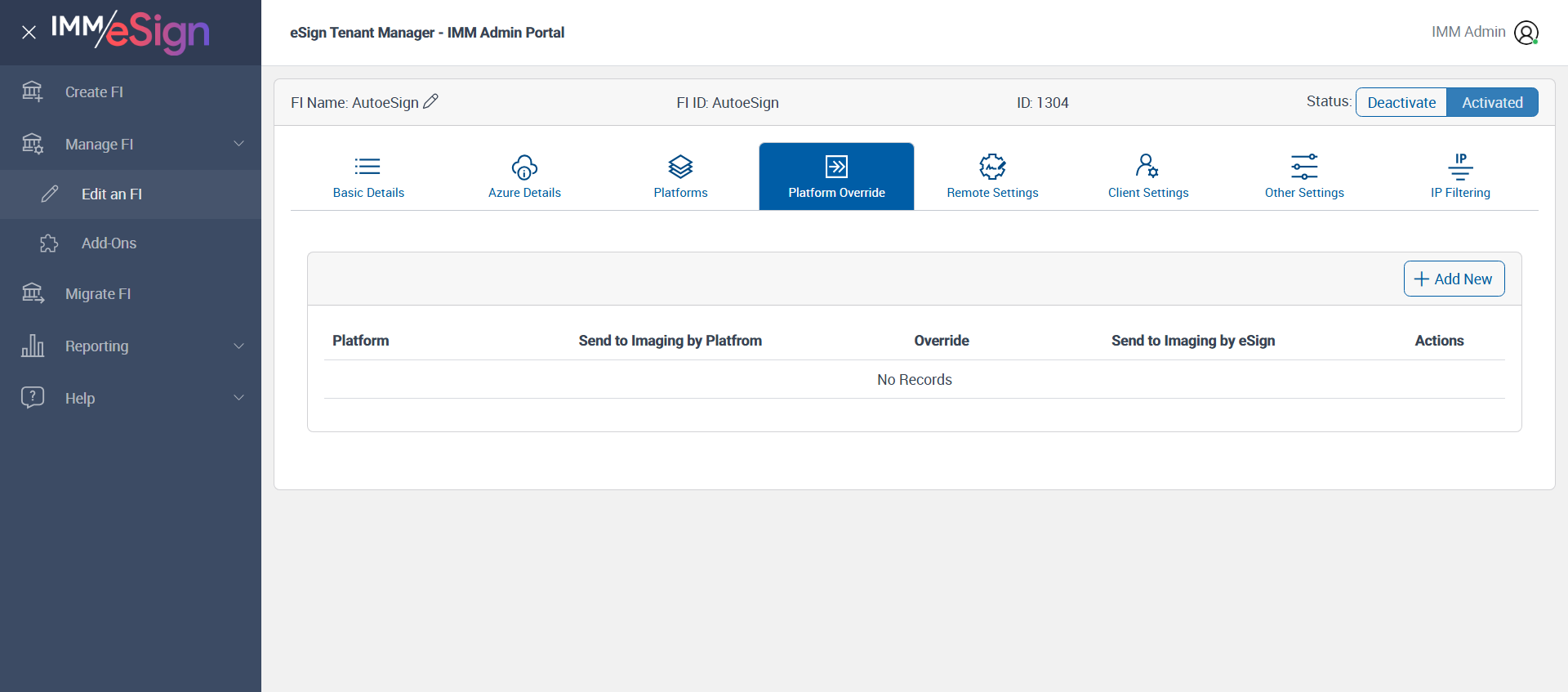Go to the IP Filtering tab
The image size is (1568, 692).
pos(1460,176)
